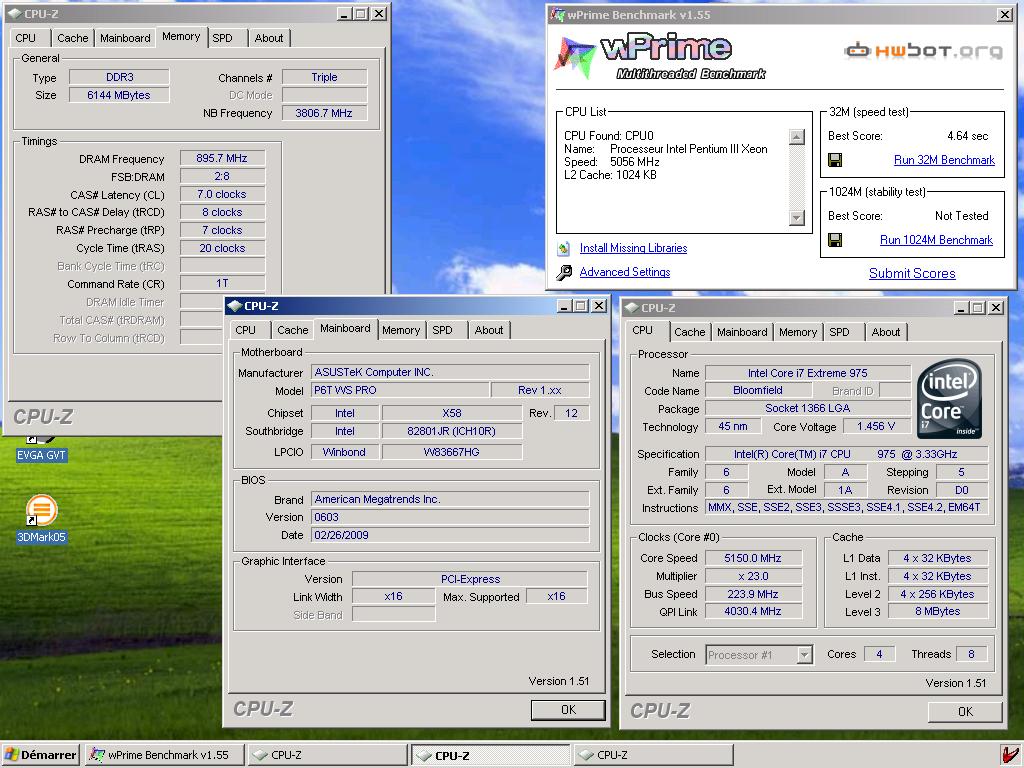Switch to About tab in Memory CPU-Z window

click(x=269, y=38)
